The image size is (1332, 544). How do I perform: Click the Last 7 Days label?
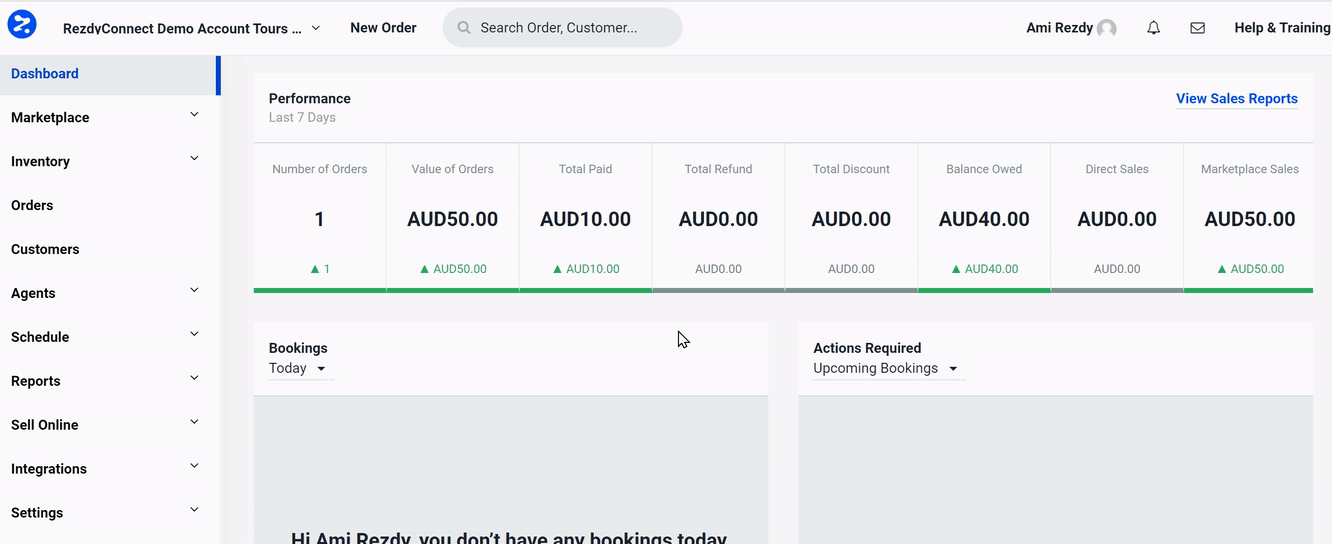[x=302, y=118]
